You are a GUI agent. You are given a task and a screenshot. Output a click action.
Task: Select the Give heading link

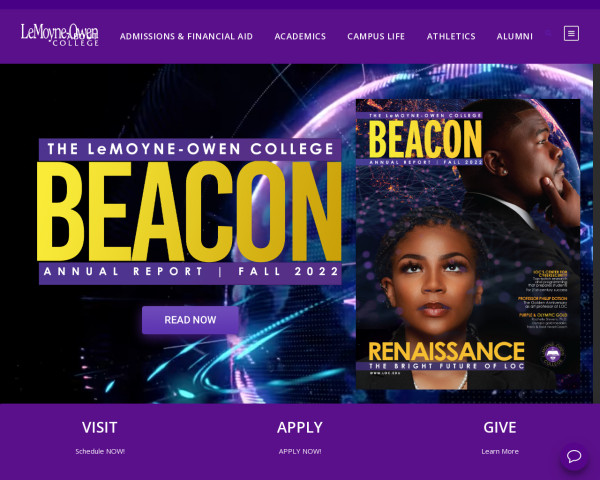pyautogui.click(x=500, y=427)
